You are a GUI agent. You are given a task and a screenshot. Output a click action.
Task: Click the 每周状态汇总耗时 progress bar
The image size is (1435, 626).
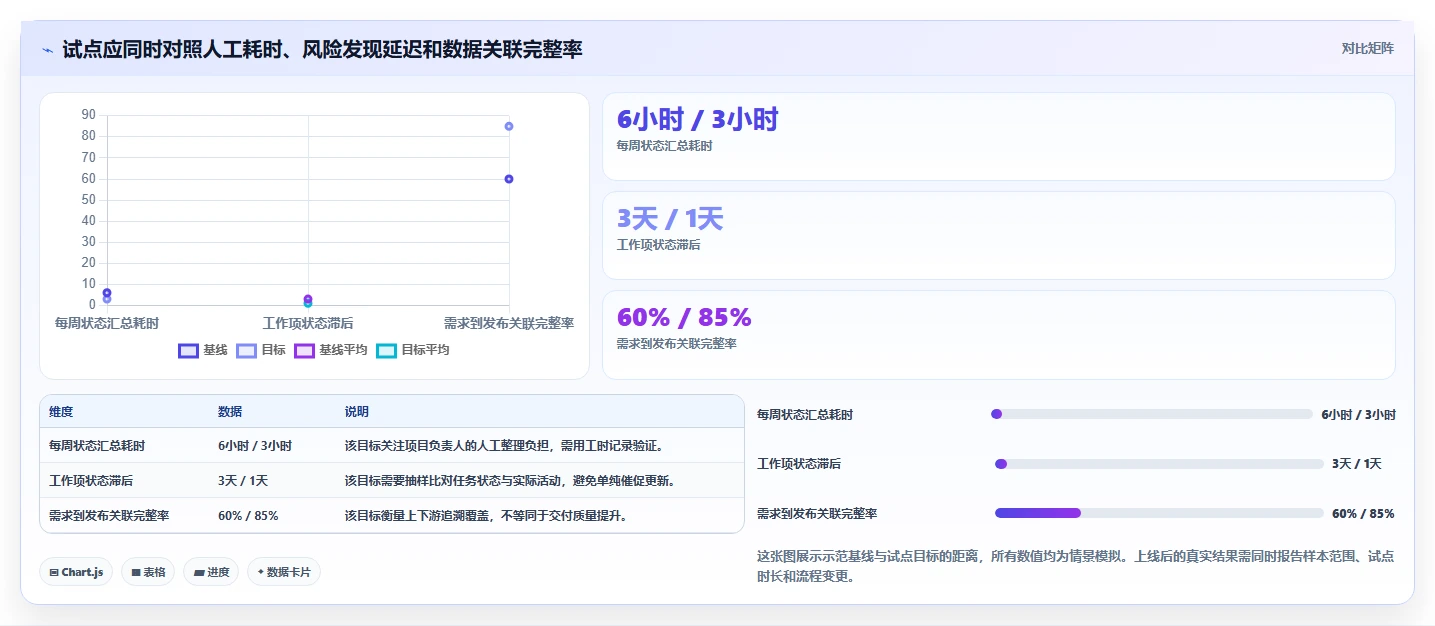tap(1151, 414)
